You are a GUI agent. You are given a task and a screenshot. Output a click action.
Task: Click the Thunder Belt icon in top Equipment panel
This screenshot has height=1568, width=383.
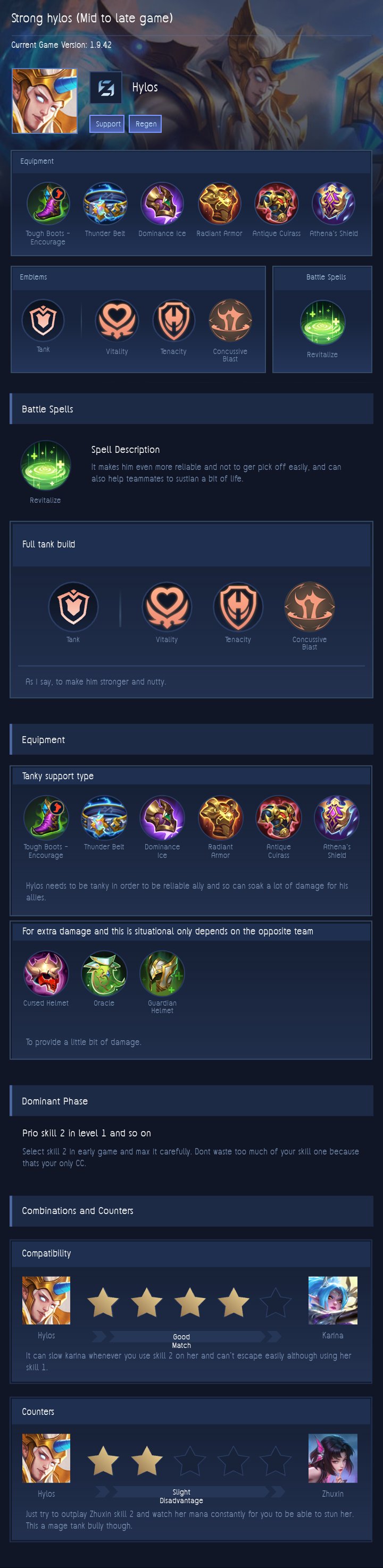pyautogui.click(x=105, y=203)
